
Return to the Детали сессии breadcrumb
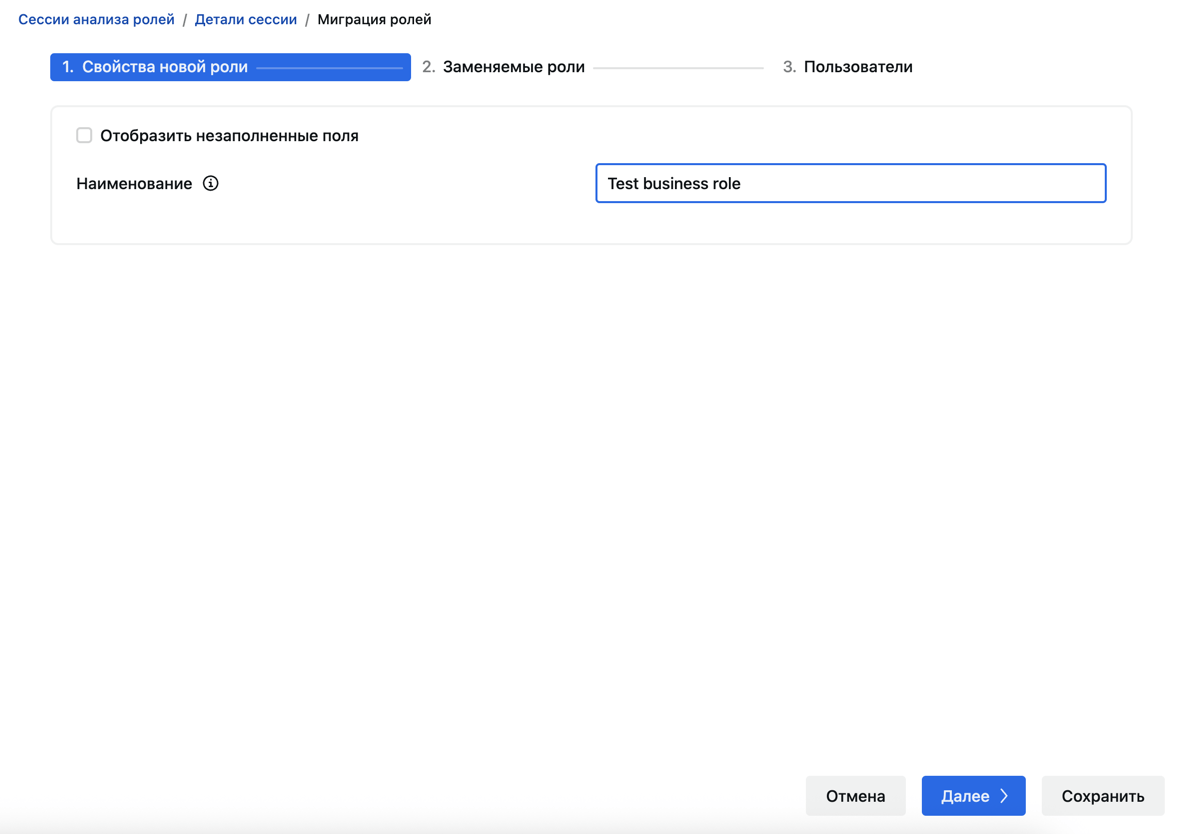pyautogui.click(x=246, y=20)
